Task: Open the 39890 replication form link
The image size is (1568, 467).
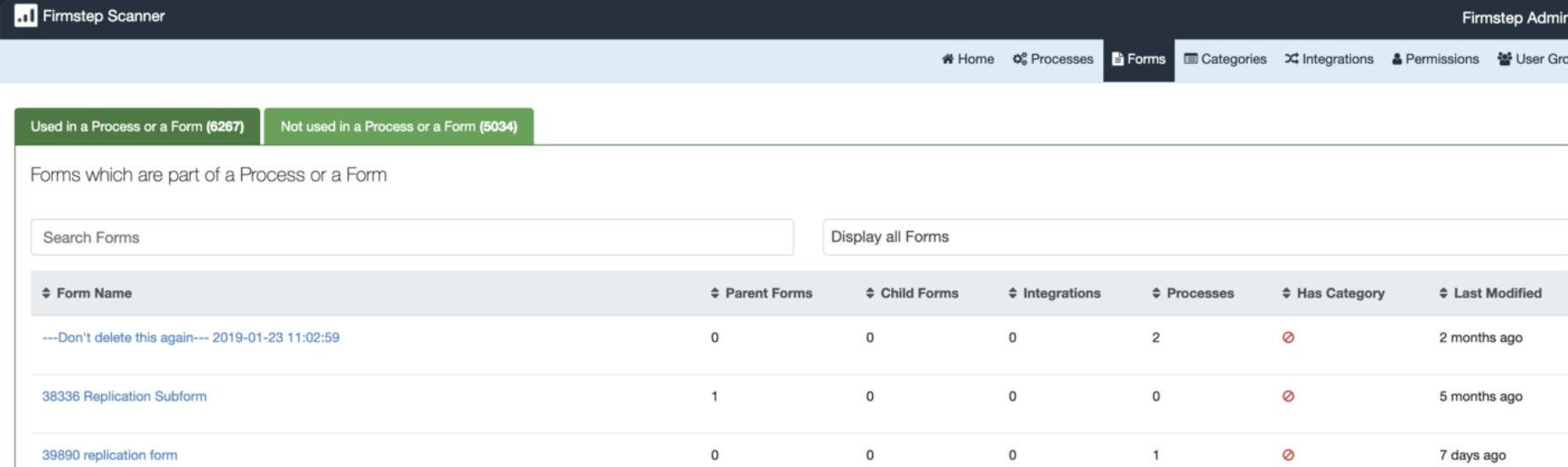Action: pos(109,455)
